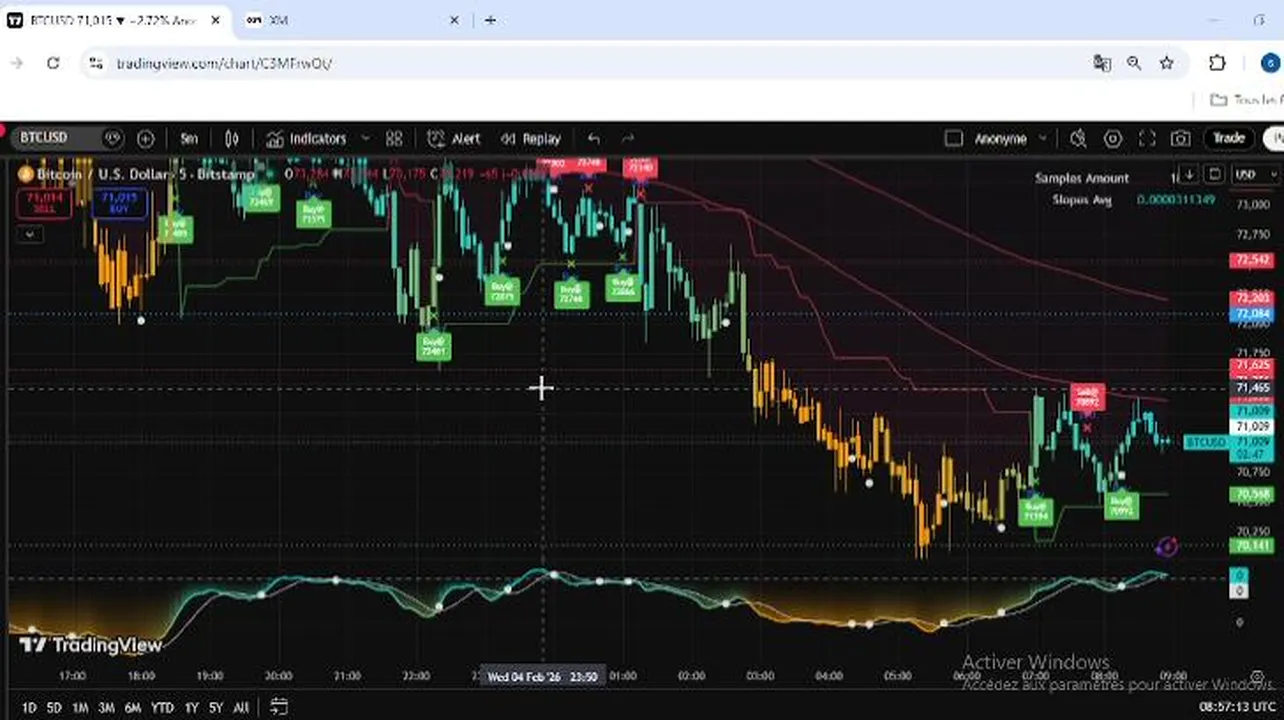Open the go-to-date calendar icon
1284x720 pixels.
tap(279, 707)
